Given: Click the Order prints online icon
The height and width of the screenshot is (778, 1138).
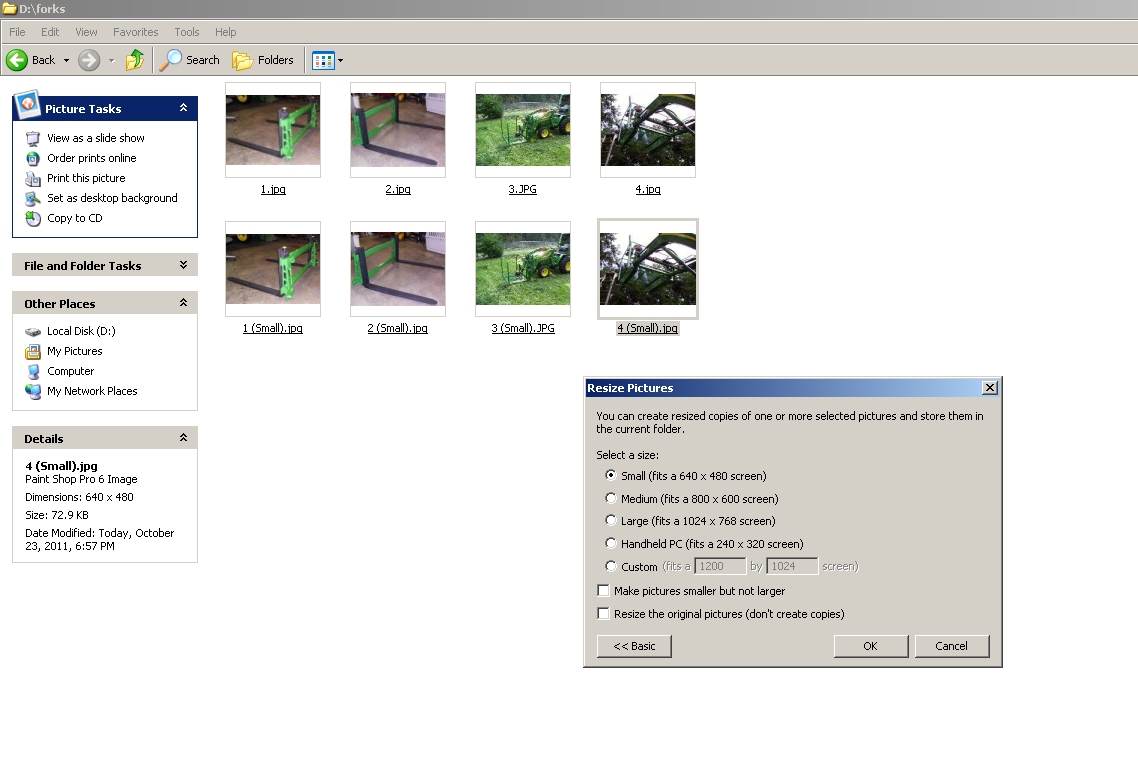Looking at the screenshot, I should coord(33,158).
